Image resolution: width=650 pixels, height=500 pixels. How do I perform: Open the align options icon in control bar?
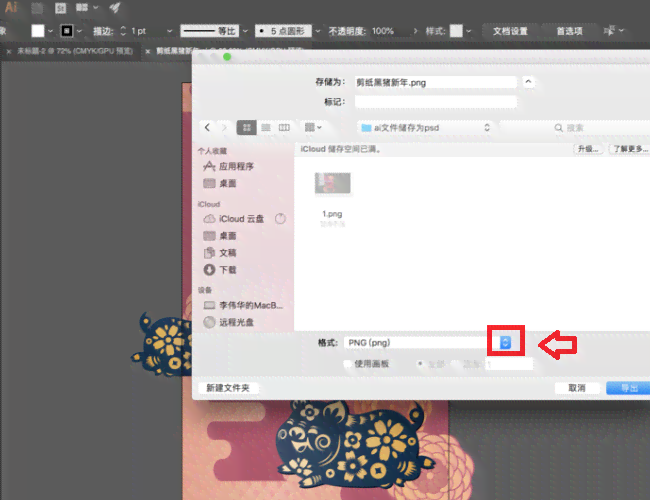[x=609, y=31]
